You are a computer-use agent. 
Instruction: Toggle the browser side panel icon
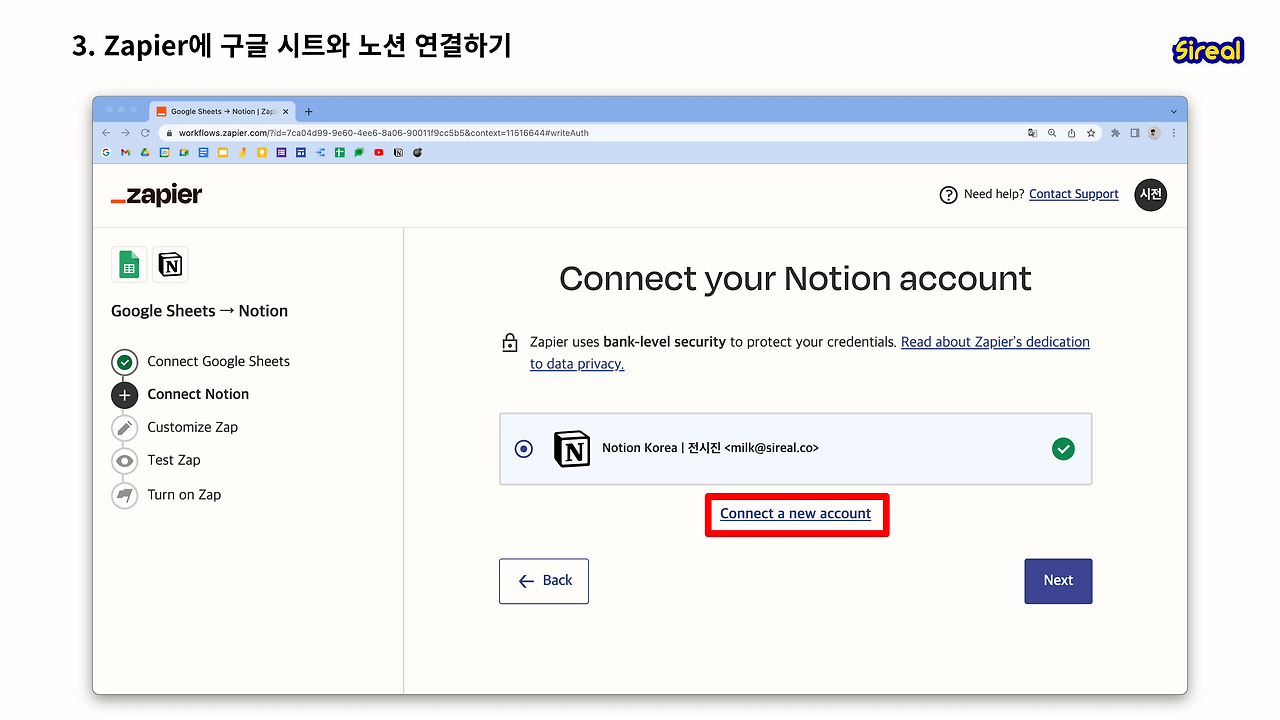[1135, 133]
